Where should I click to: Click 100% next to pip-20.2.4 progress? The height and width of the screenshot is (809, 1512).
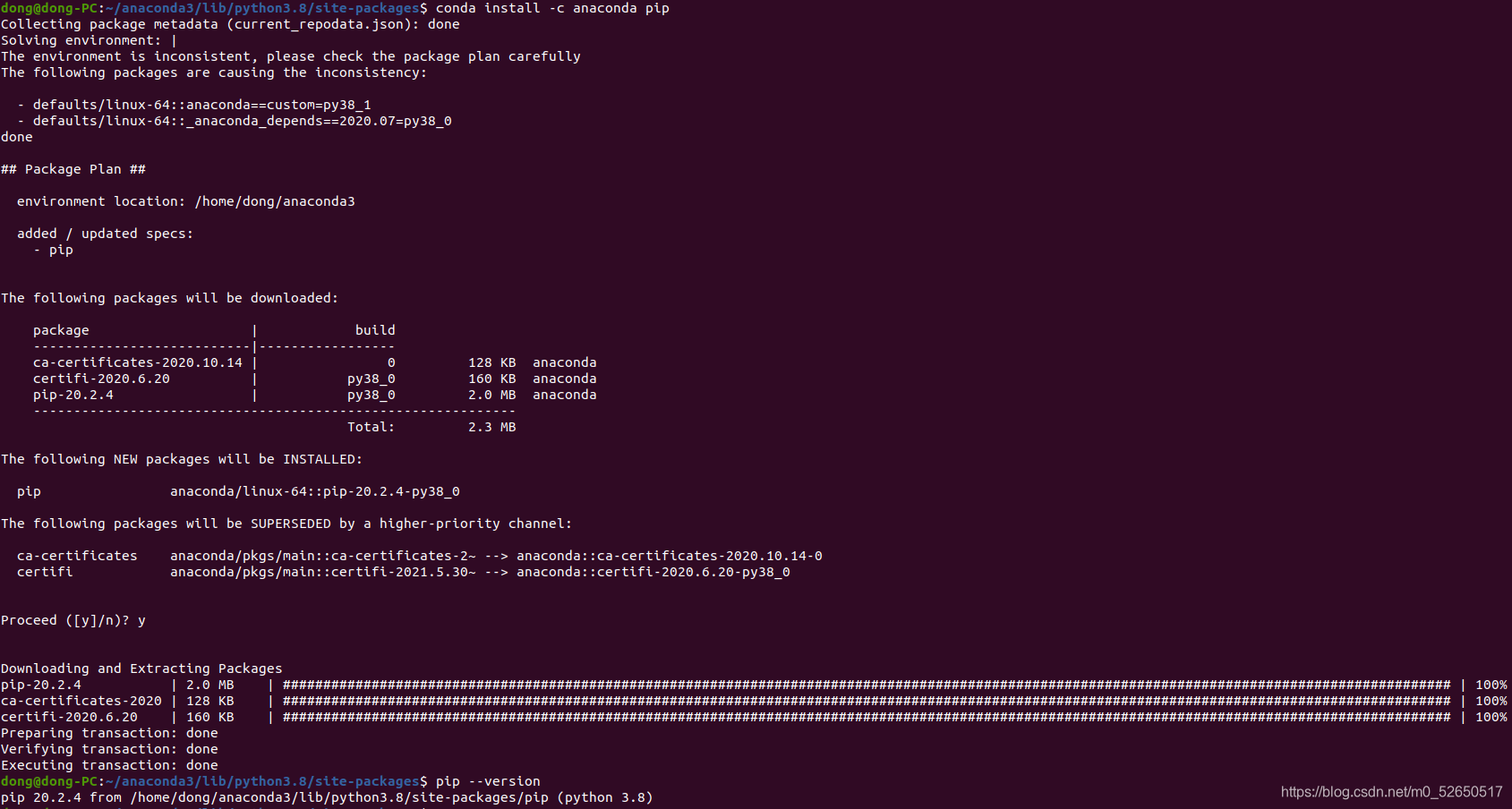click(1491, 685)
